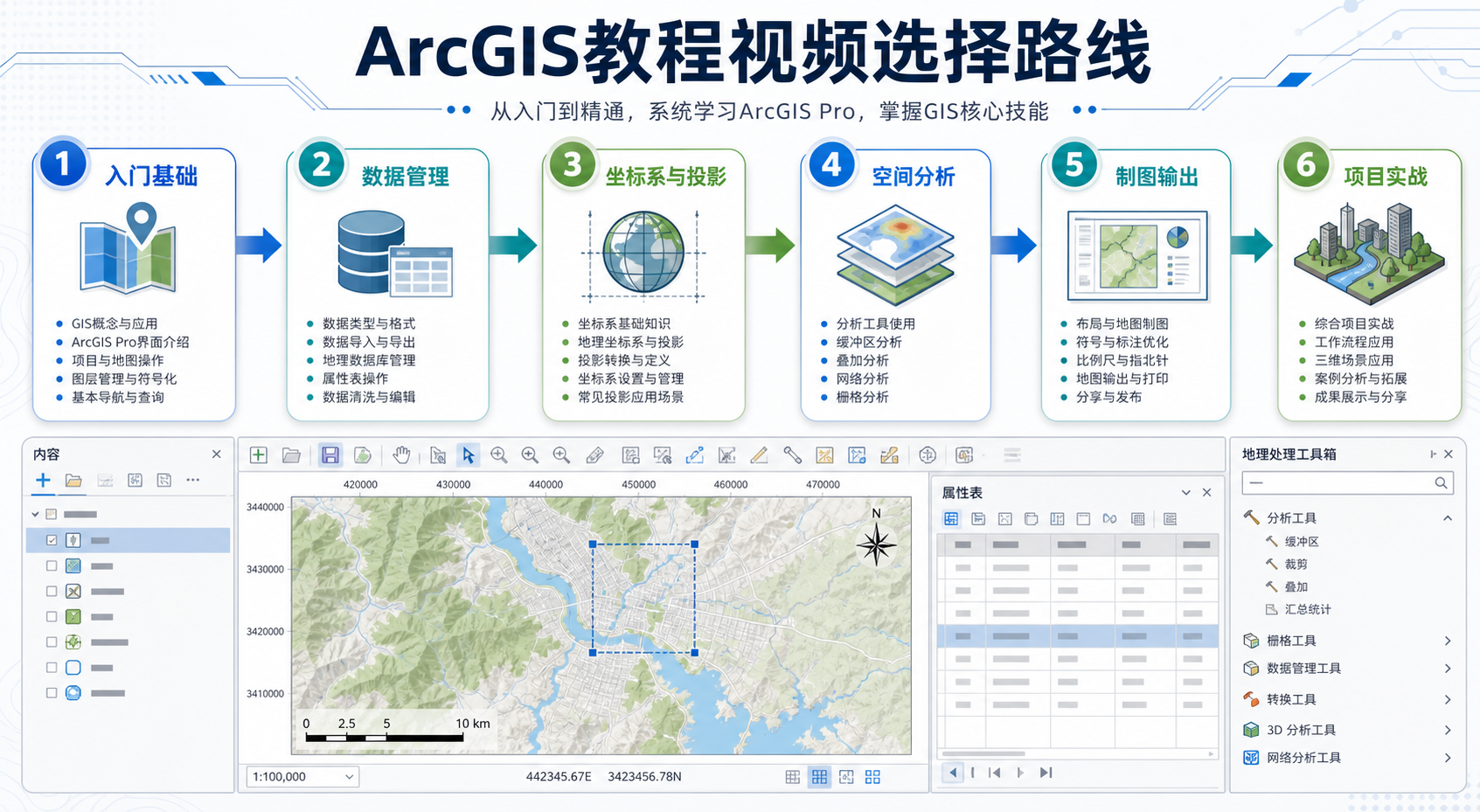Click the folder icon in the 内容 panel

point(73,480)
